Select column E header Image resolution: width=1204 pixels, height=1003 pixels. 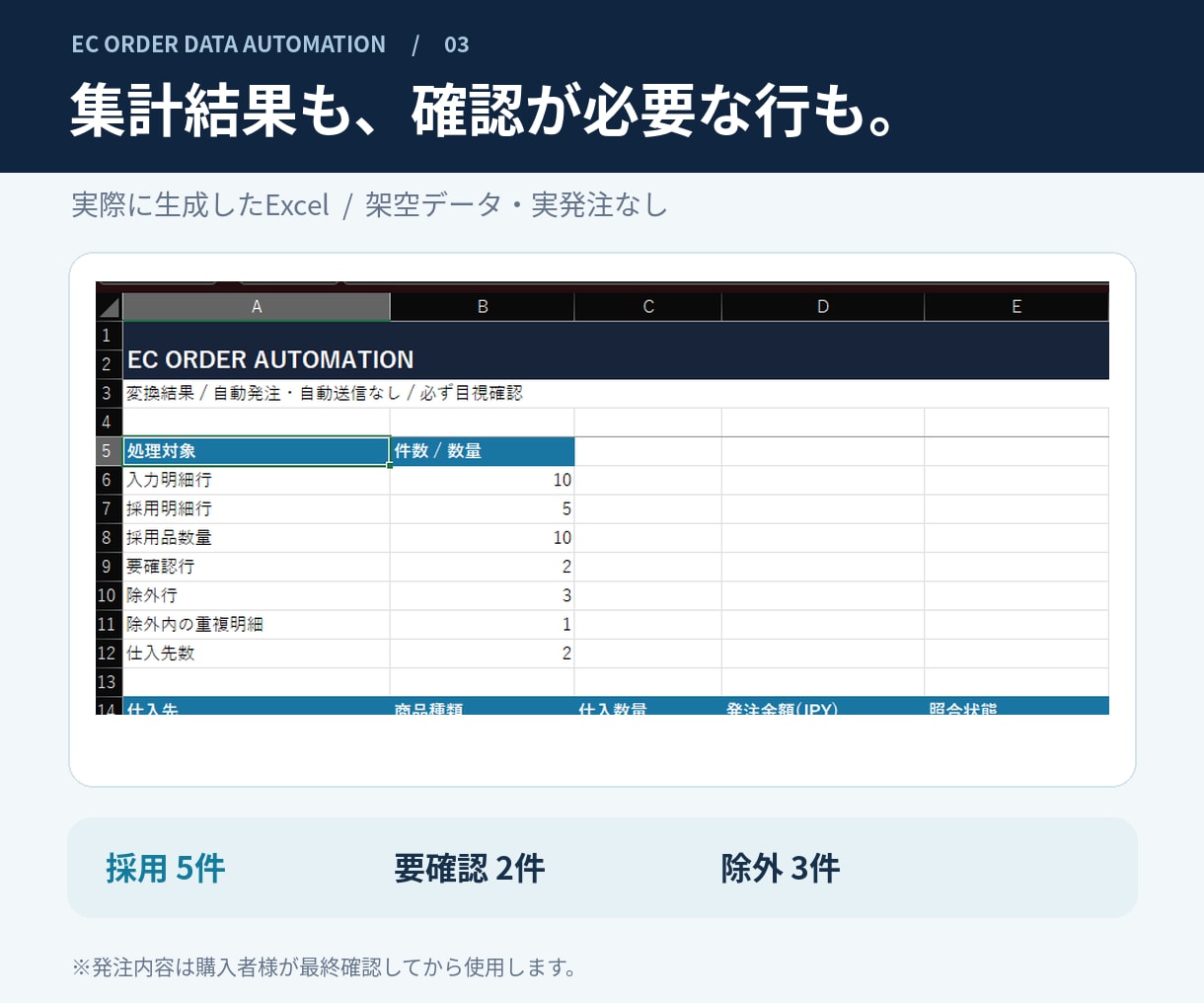pyautogui.click(x=1016, y=307)
